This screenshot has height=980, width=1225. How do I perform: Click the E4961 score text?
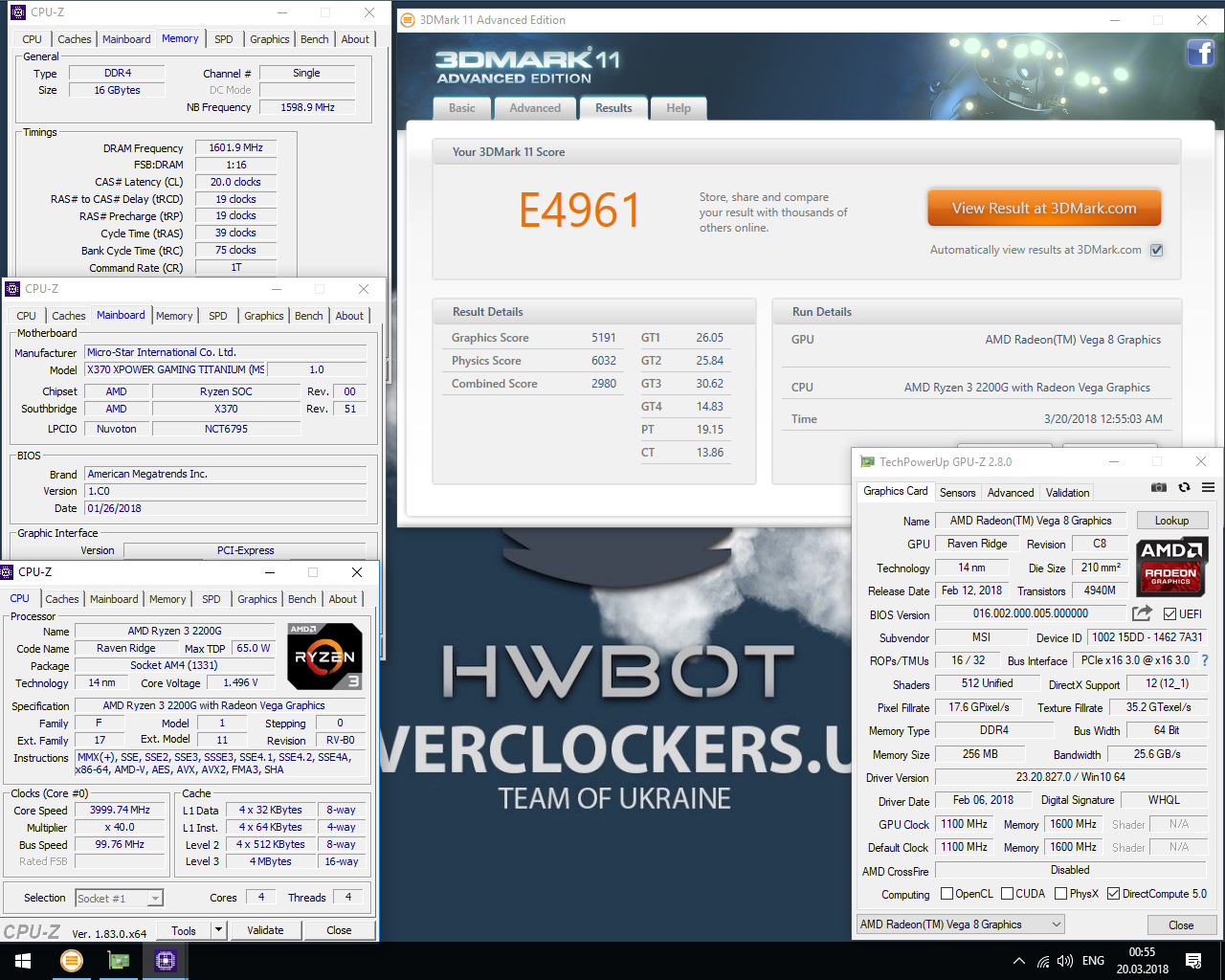pos(579,211)
